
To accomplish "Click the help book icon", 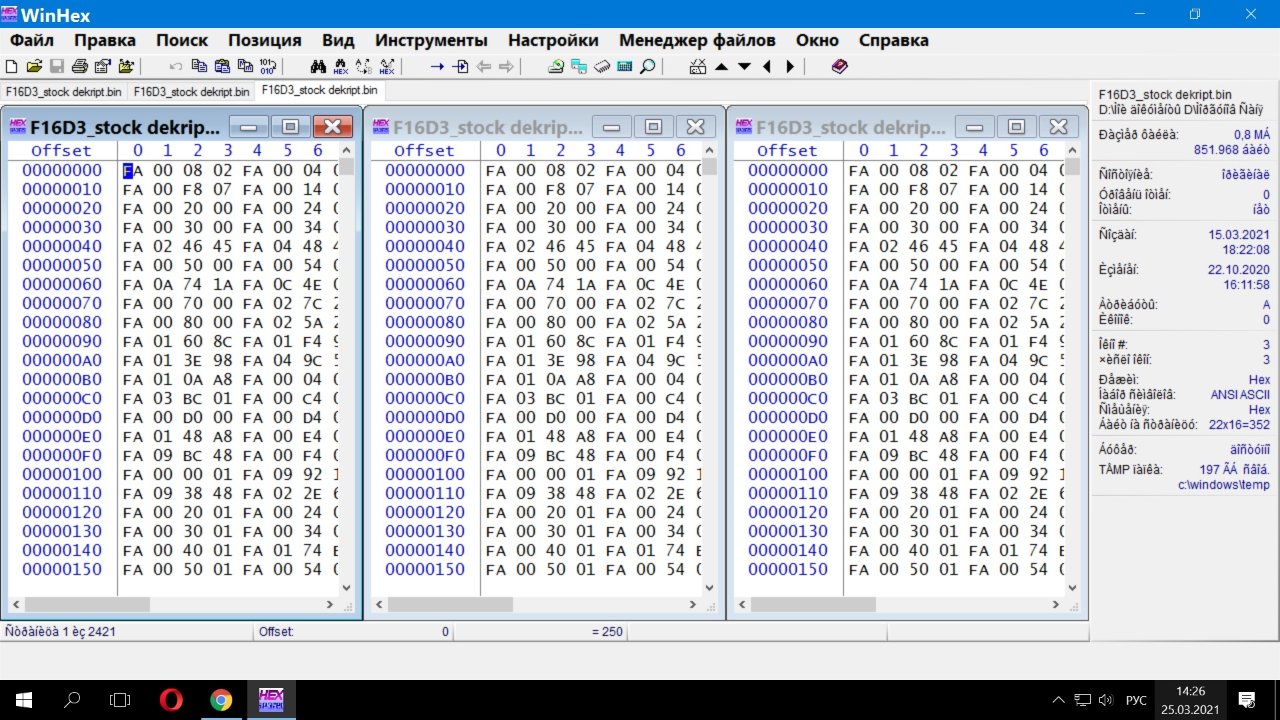I will [x=839, y=67].
